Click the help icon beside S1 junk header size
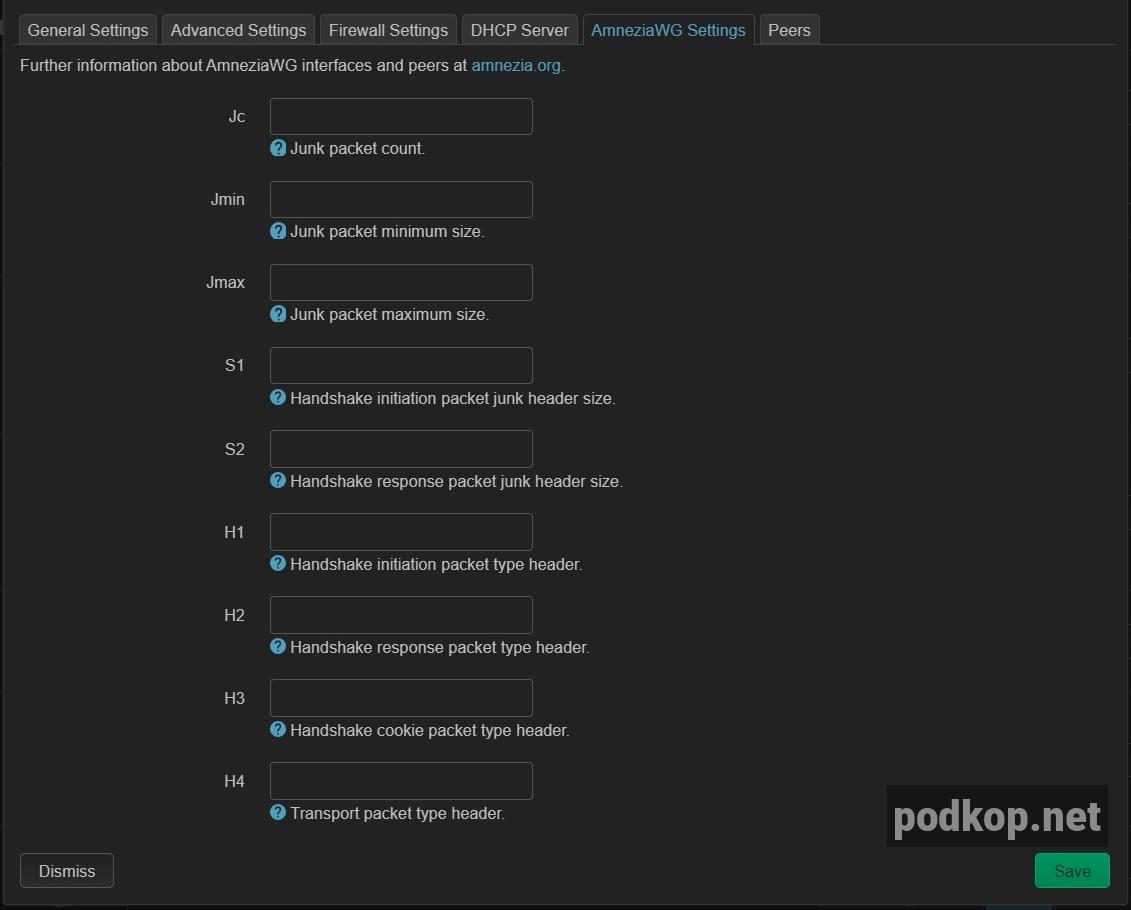1131x910 pixels. pyautogui.click(x=277, y=398)
